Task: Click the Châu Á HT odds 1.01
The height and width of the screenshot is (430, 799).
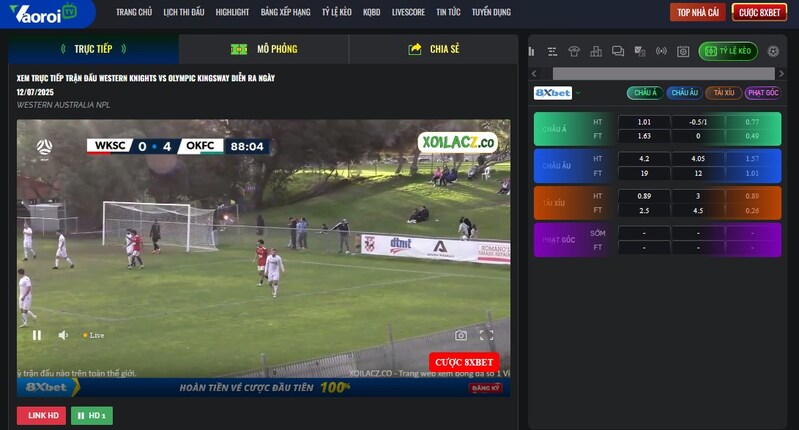Action: [x=644, y=122]
